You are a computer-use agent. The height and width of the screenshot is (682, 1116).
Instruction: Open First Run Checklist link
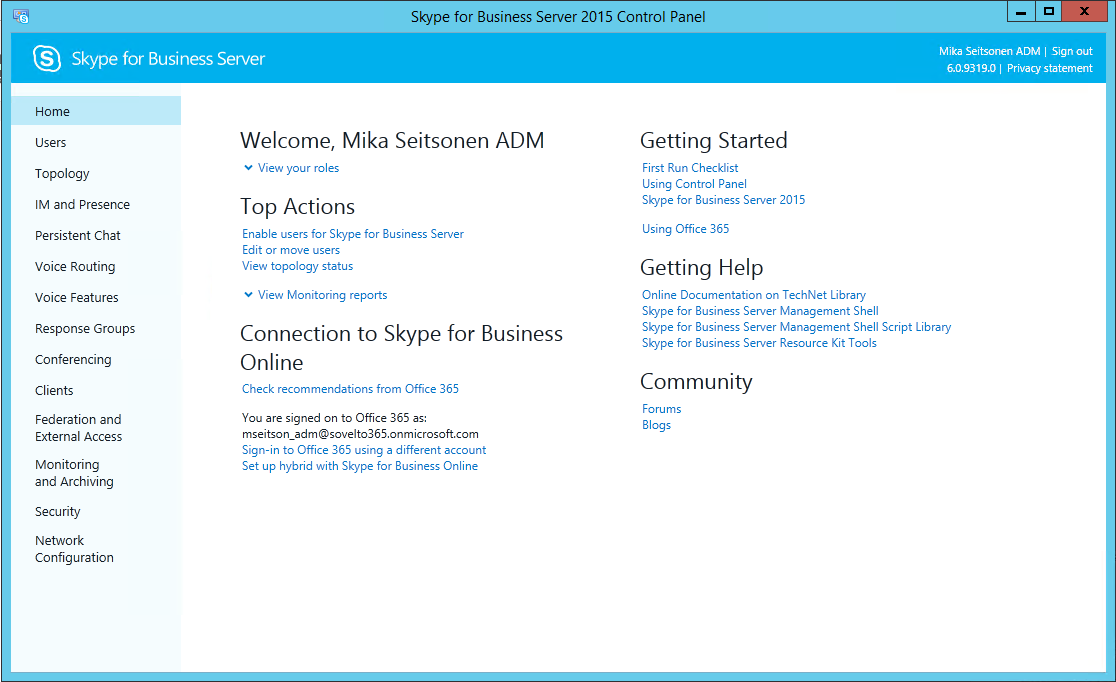coord(690,168)
